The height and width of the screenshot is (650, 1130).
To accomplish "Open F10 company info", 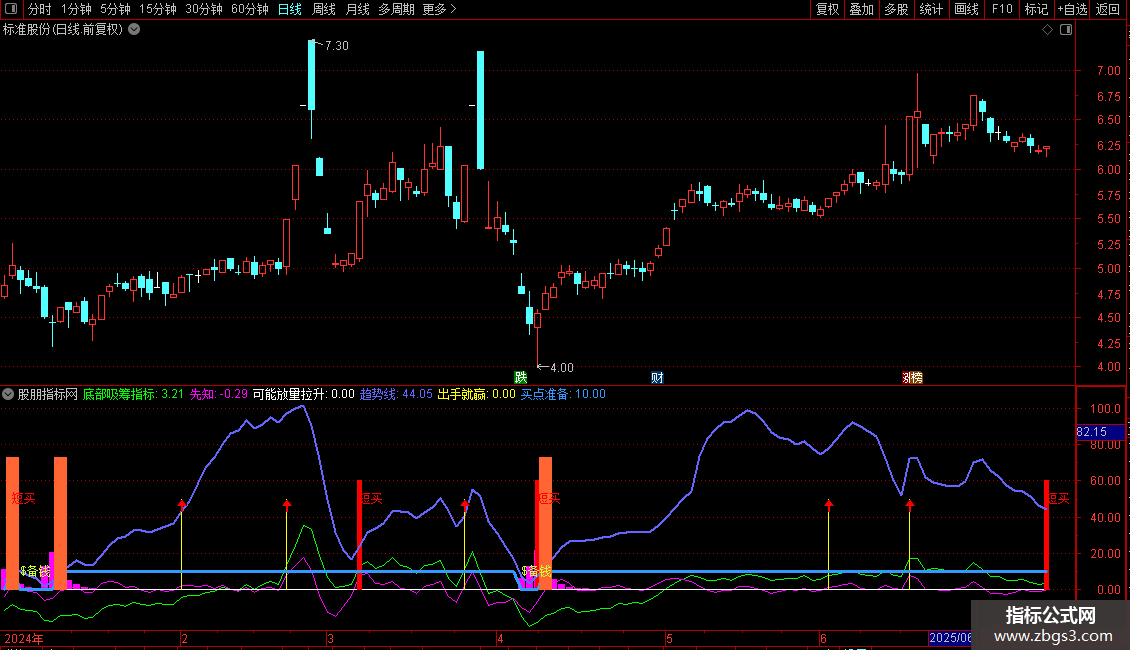I will [x=1002, y=9].
